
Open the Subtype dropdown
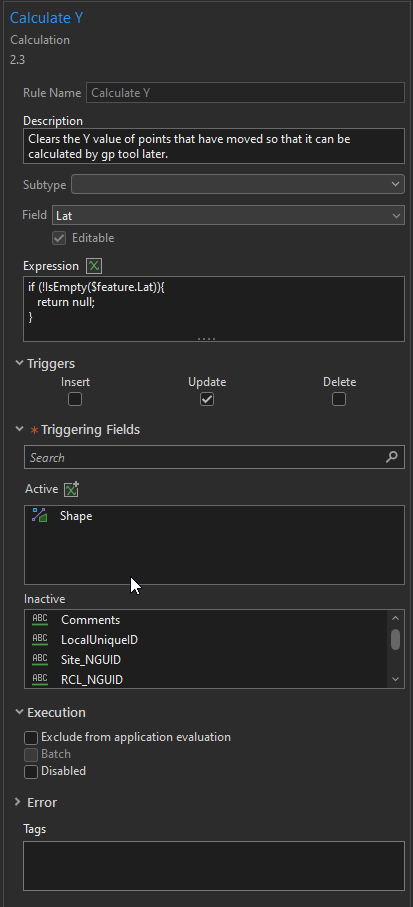(x=238, y=185)
